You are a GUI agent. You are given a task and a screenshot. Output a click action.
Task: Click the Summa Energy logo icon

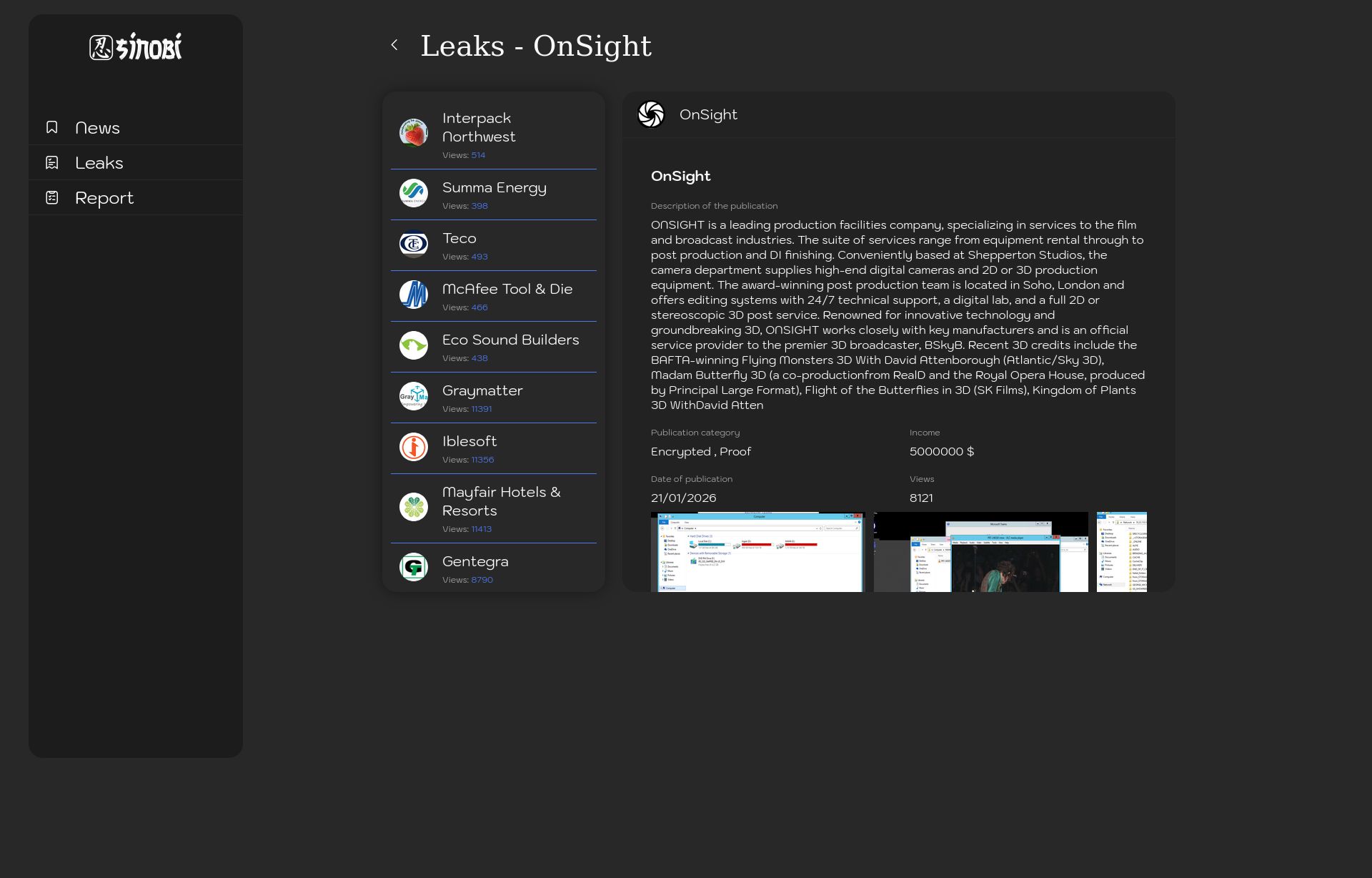point(414,193)
